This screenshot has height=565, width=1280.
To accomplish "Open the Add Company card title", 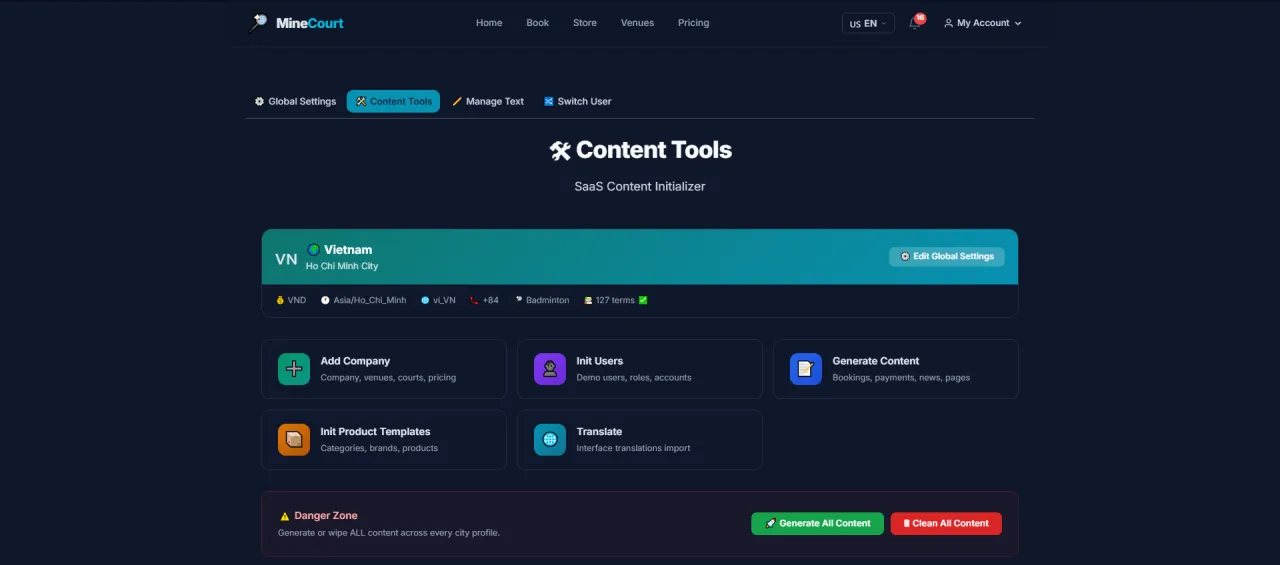I will click(355, 361).
